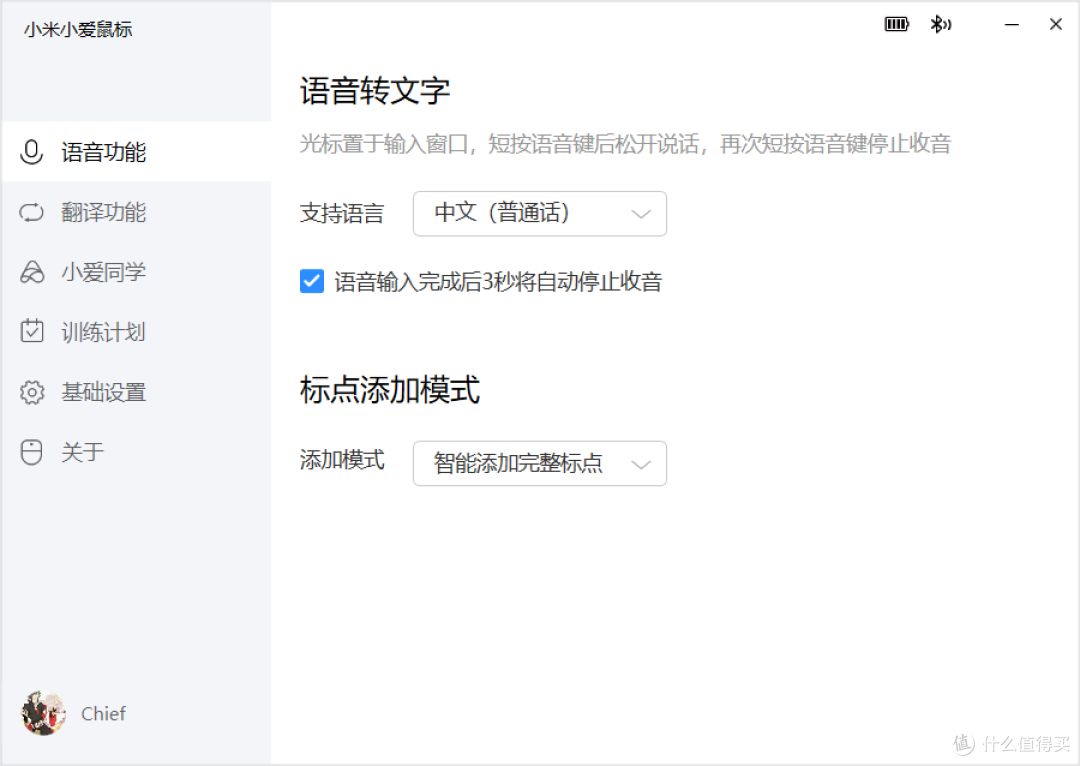Screen dimensions: 1080x766
Task: Show the 关于 page
Action: click(x=83, y=453)
